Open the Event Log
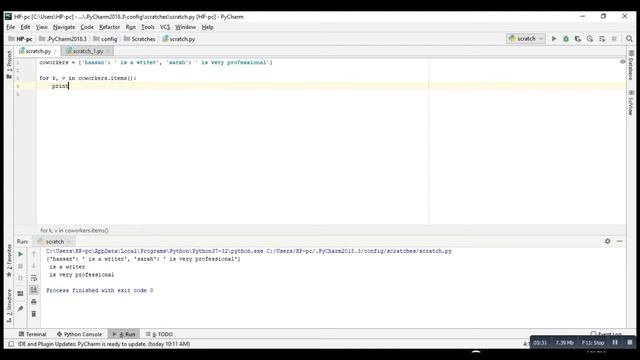This screenshot has height=360, width=640. point(606,334)
